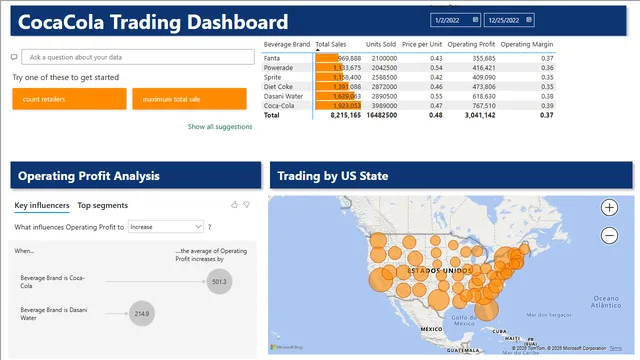Sort by Price per Unit column header
Image resolution: width=640 pixels, height=360 pixels.
point(422,44)
